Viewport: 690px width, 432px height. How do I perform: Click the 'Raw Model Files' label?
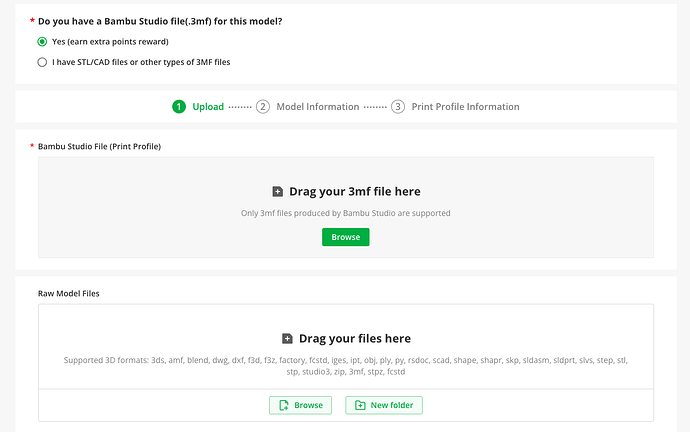pos(69,293)
